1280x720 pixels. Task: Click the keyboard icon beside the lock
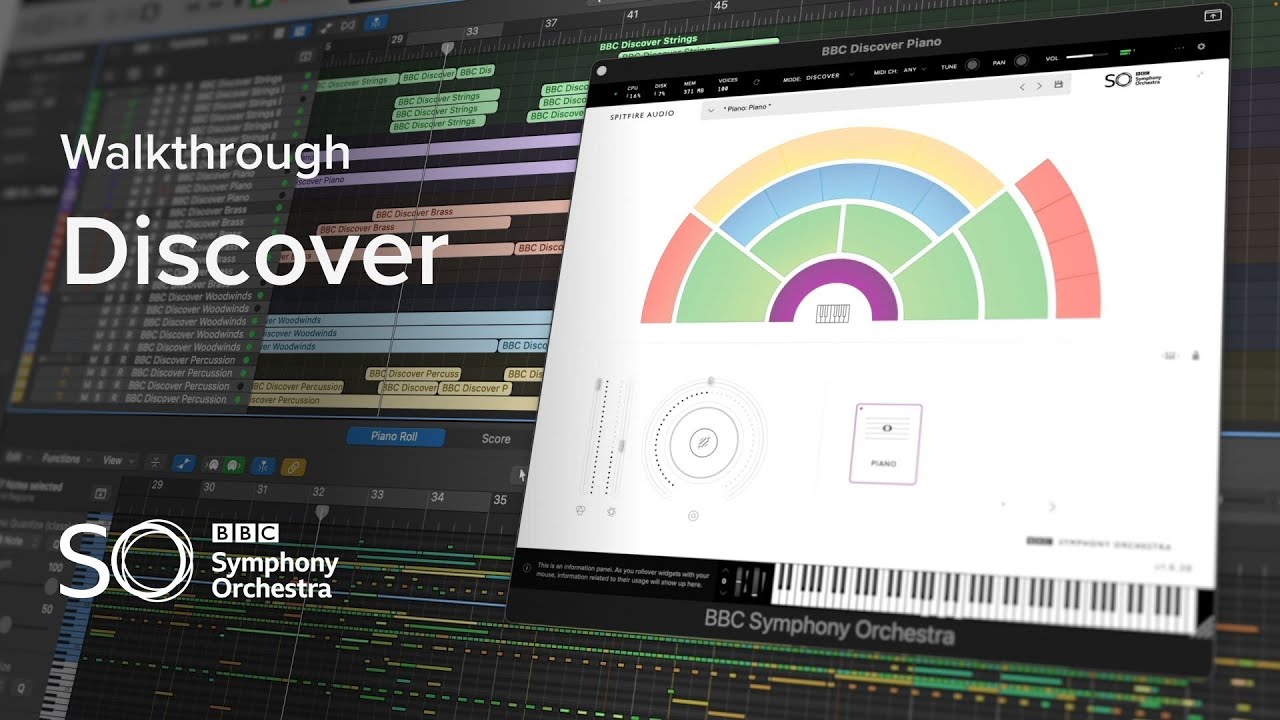point(1170,354)
